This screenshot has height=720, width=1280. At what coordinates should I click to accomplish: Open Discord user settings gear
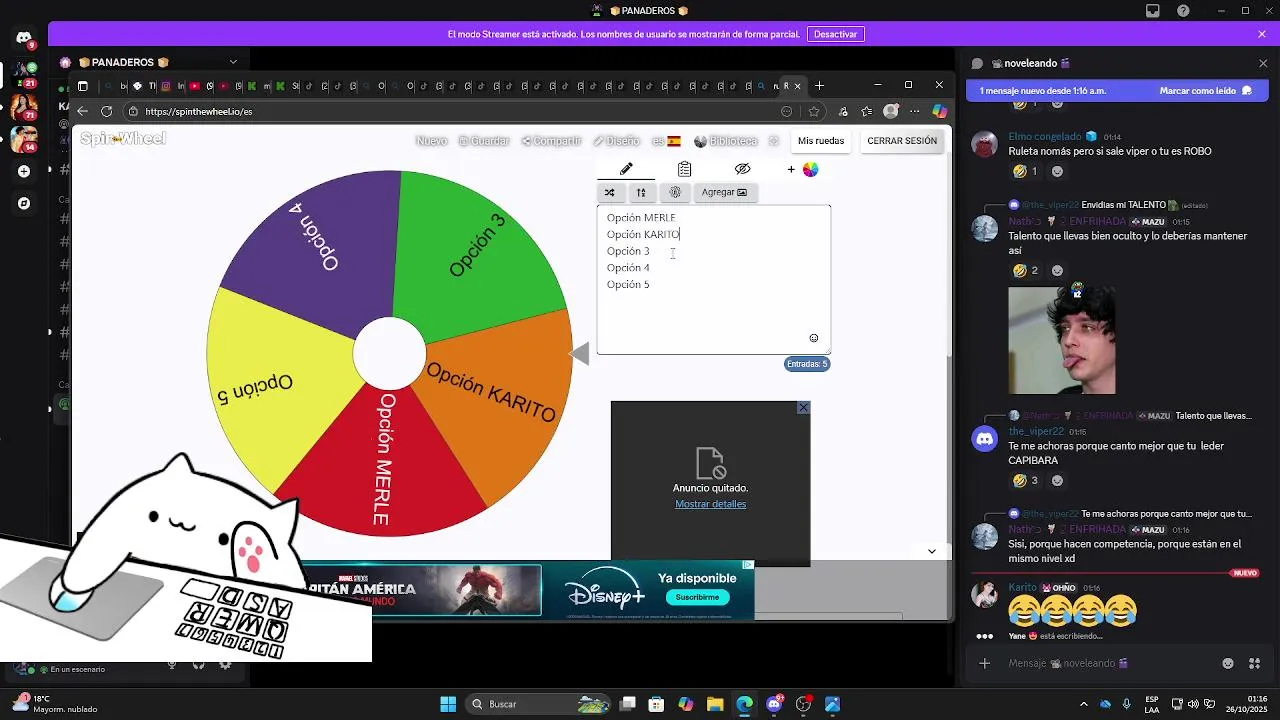tap(225, 665)
